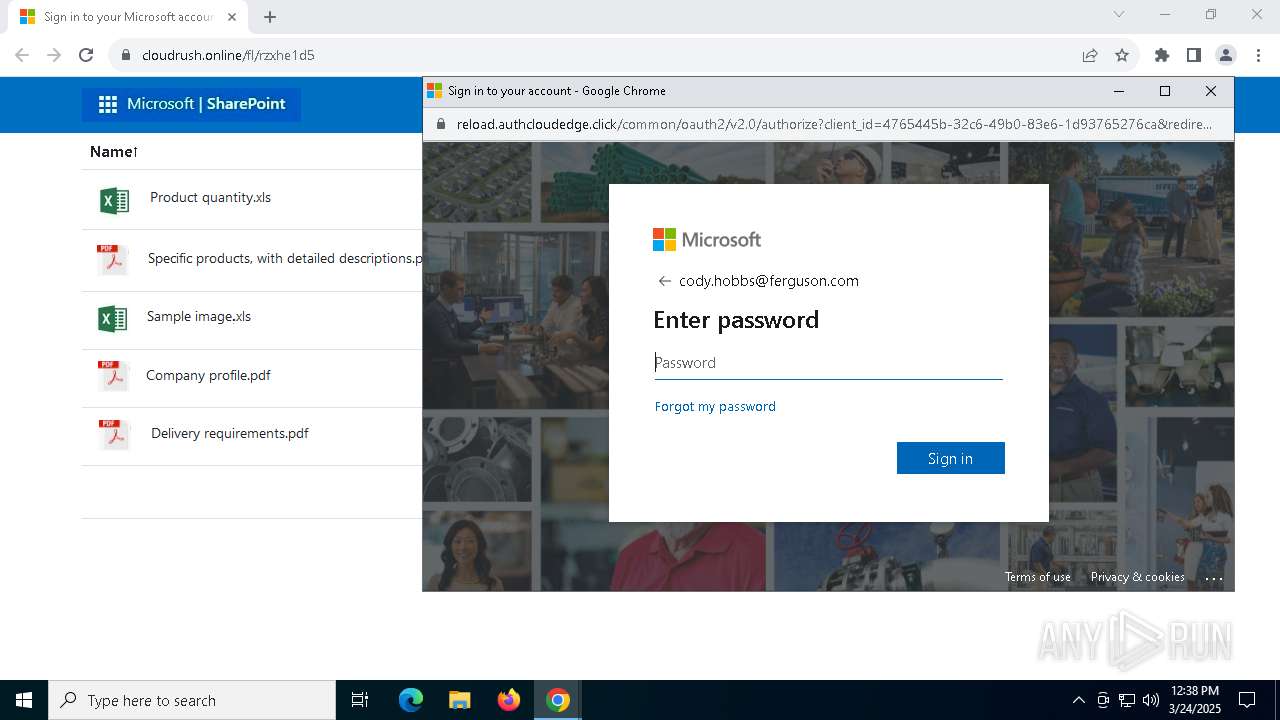Maximize the Sign in to your account popup
Viewport: 1280px width, 720px height.
tap(1165, 91)
